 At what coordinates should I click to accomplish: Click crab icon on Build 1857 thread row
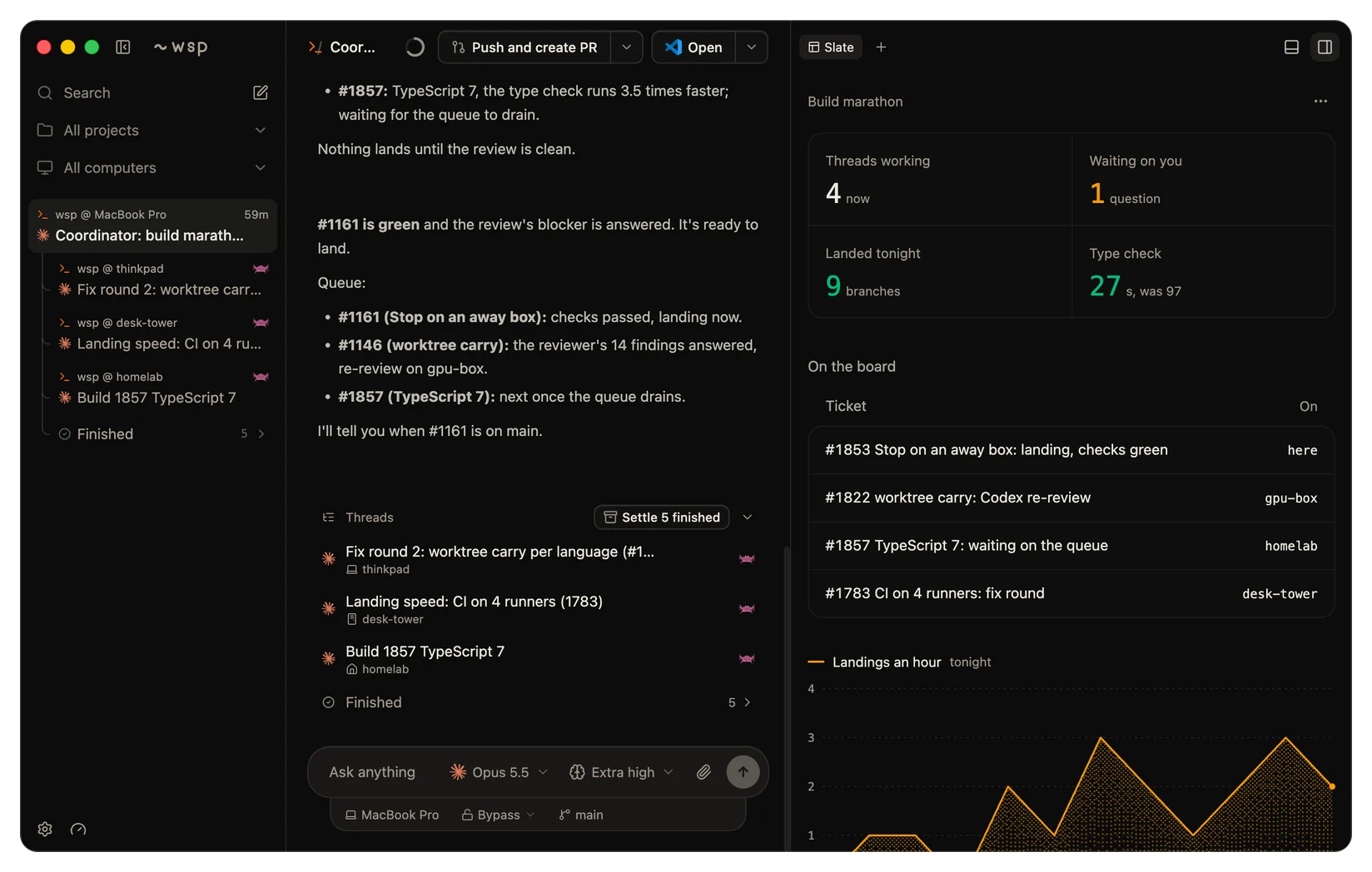point(747,659)
